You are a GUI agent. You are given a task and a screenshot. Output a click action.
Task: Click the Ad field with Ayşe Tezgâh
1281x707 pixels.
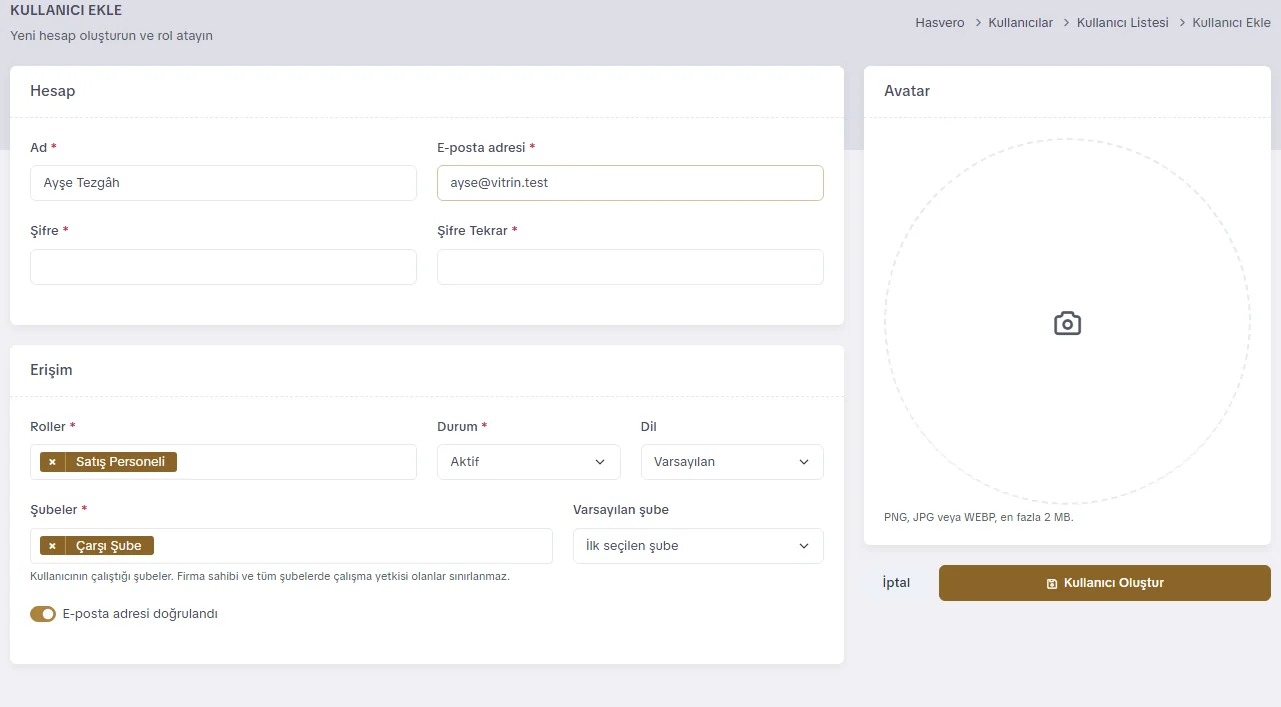(x=223, y=183)
